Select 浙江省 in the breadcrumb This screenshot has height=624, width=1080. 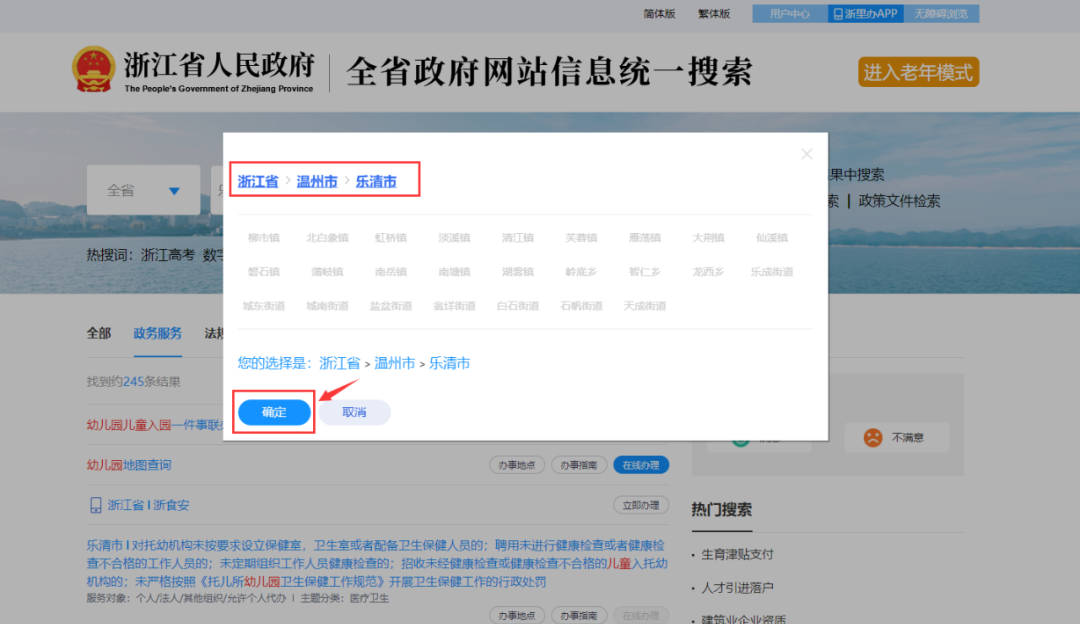coord(258,181)
